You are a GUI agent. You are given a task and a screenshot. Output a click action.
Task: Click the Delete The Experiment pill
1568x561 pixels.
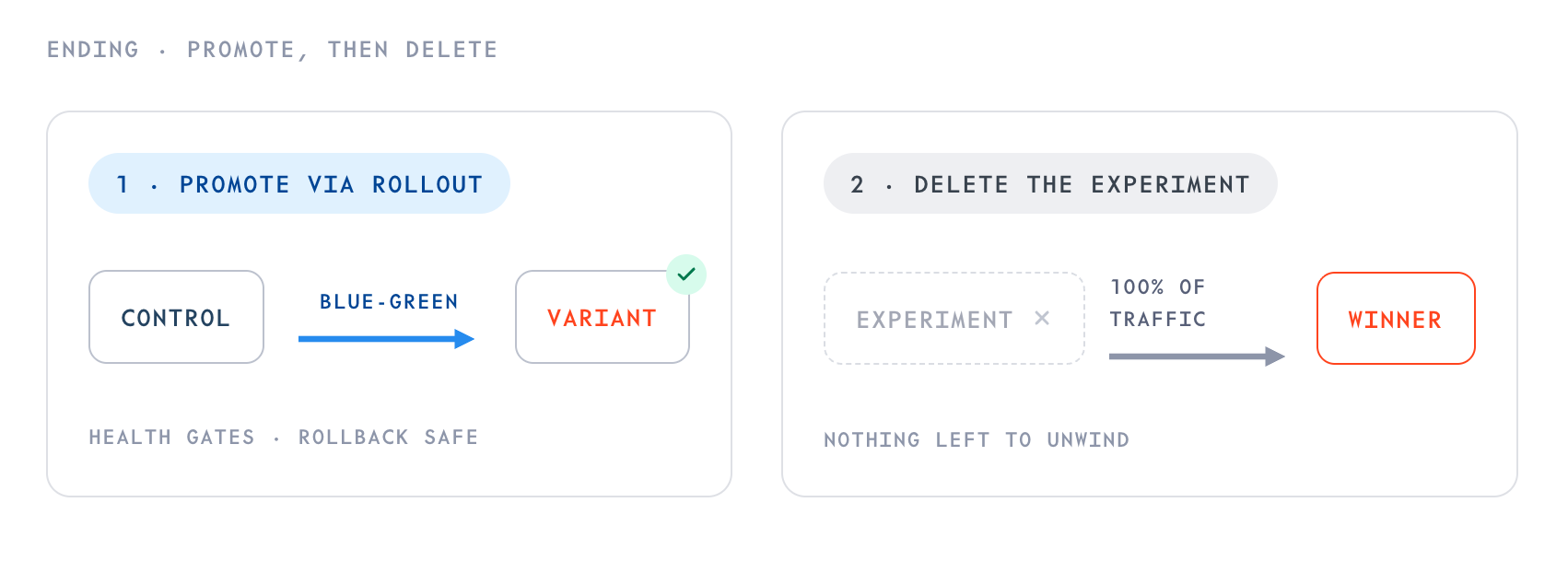click(1050, 183)
